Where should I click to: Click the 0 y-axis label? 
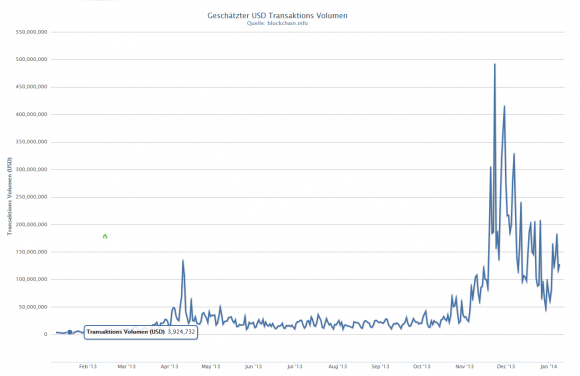coord(45,334)
